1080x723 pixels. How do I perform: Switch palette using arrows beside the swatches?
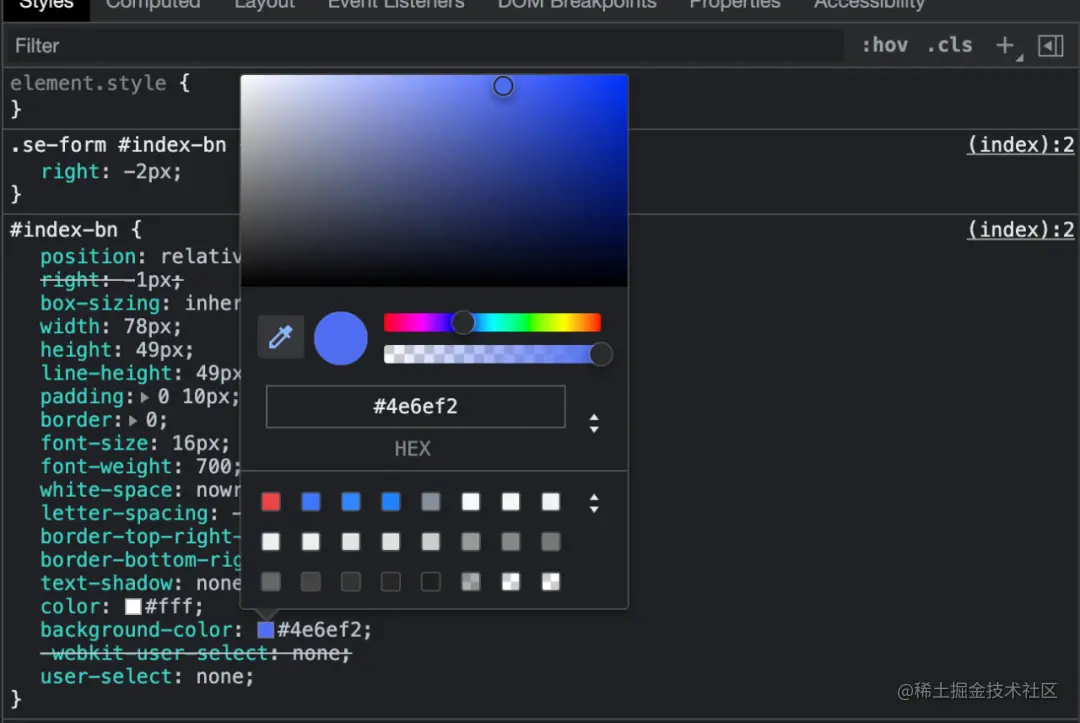[x=594, y=503]
